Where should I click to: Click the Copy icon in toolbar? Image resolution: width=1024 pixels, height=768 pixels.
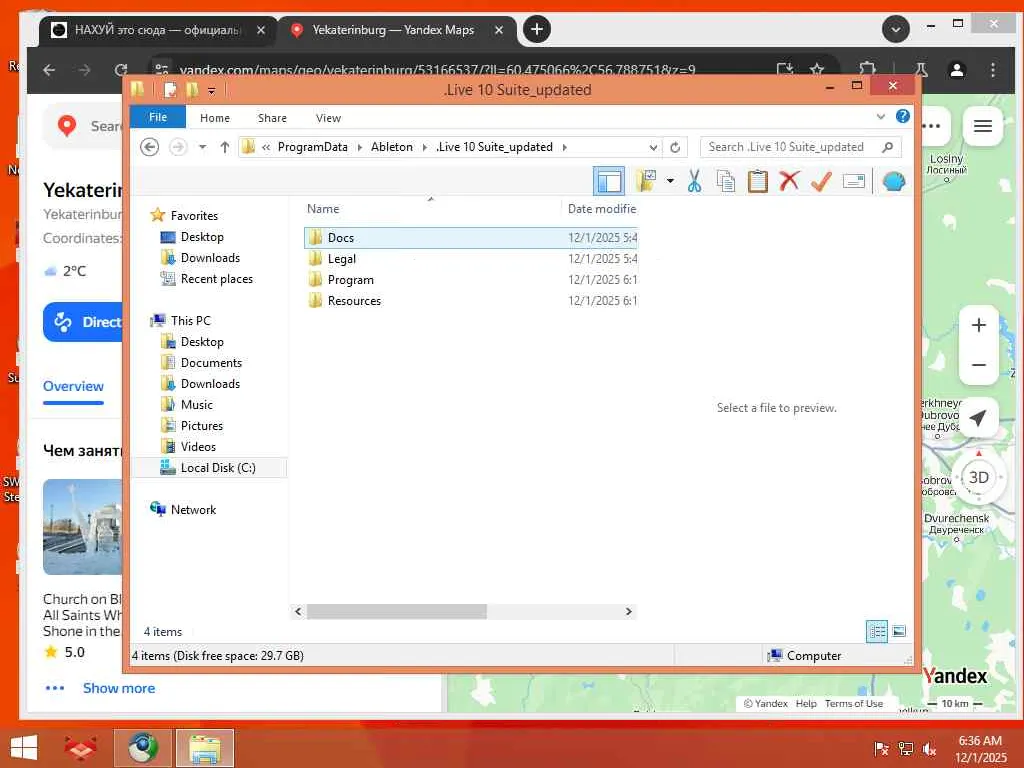726,181
